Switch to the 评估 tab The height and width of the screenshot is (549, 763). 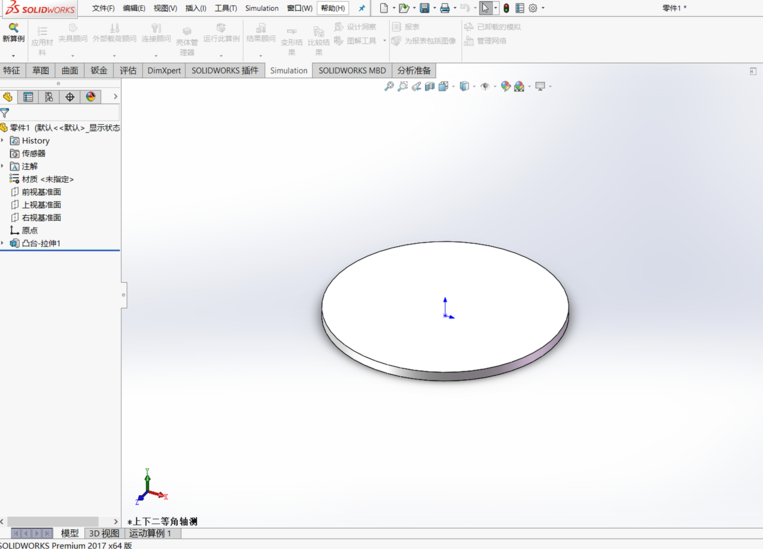point(128,71)
